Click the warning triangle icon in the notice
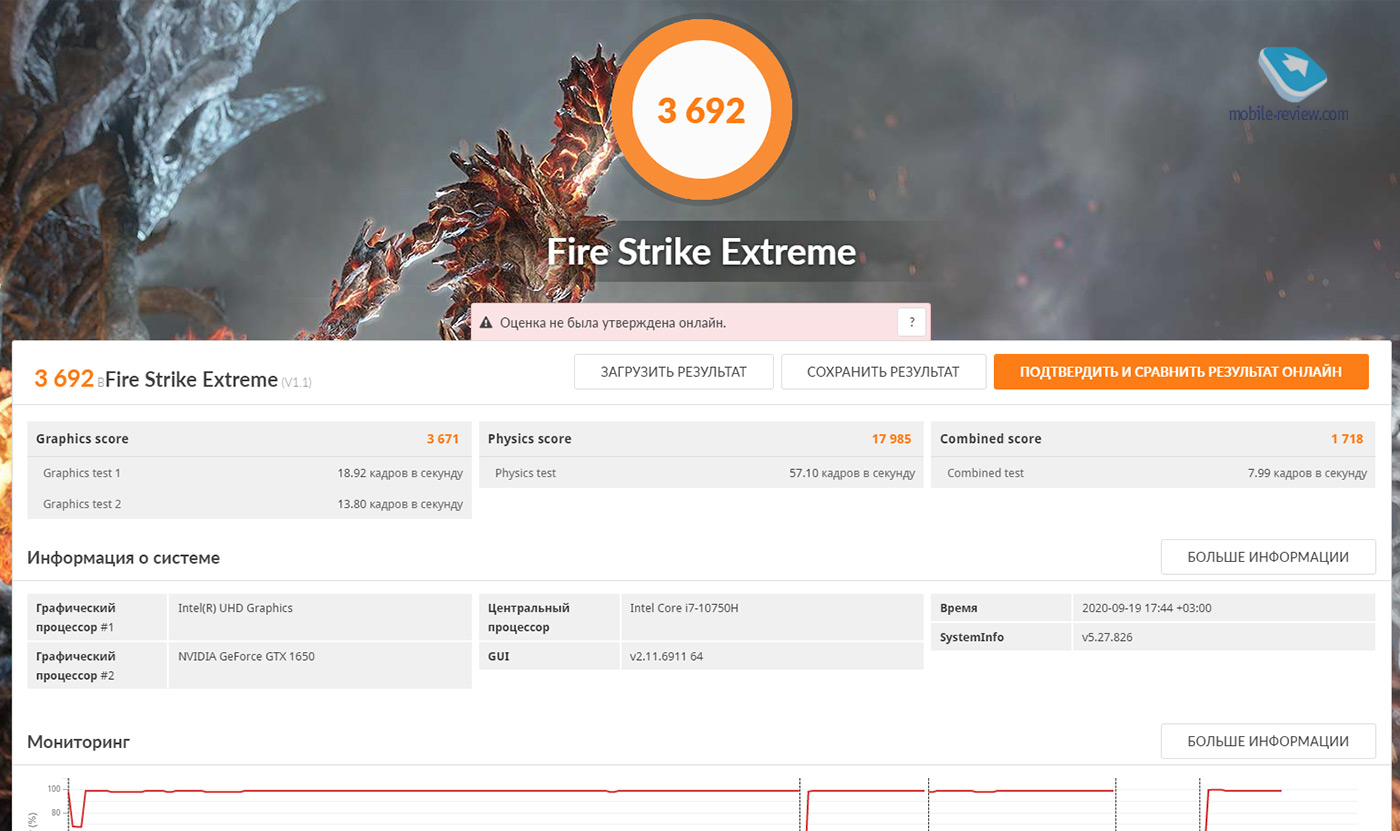The image size is (1400, 831). coord(486,323)
